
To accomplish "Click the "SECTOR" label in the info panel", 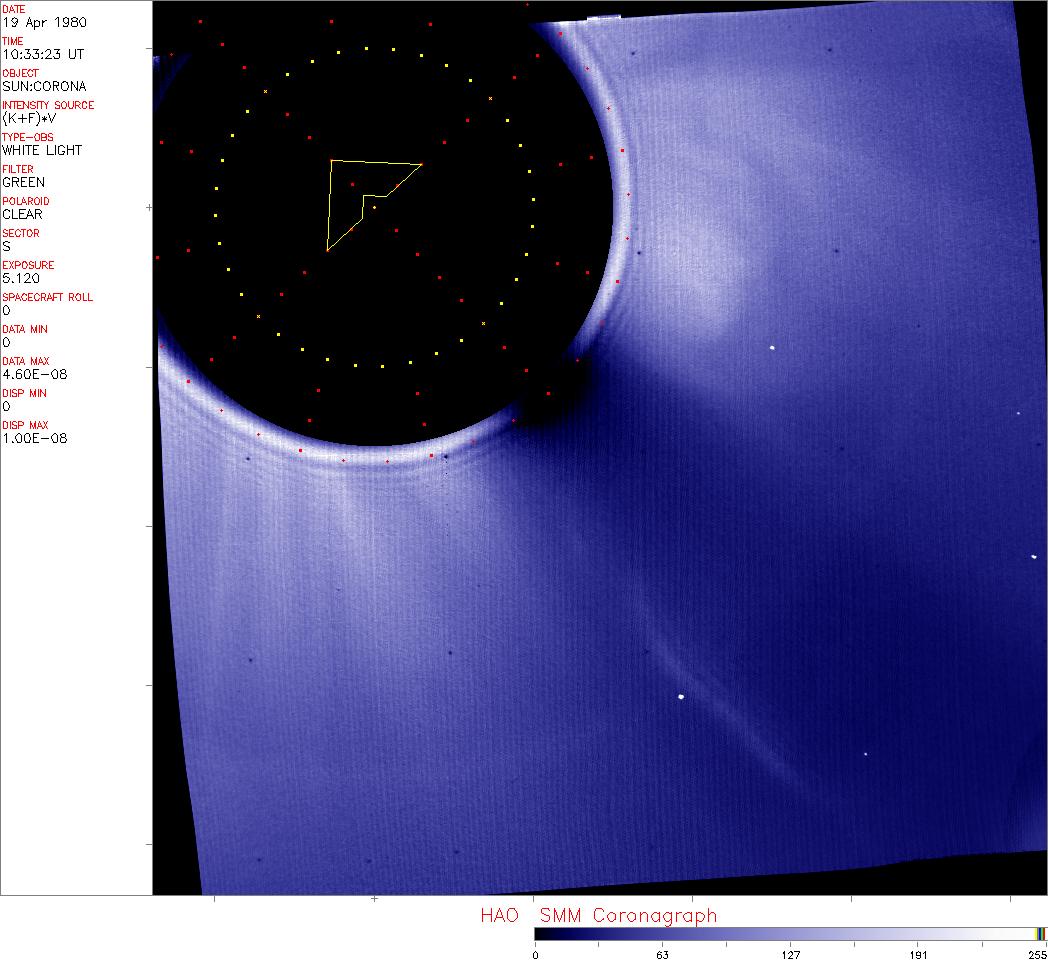I will (21, 233).
